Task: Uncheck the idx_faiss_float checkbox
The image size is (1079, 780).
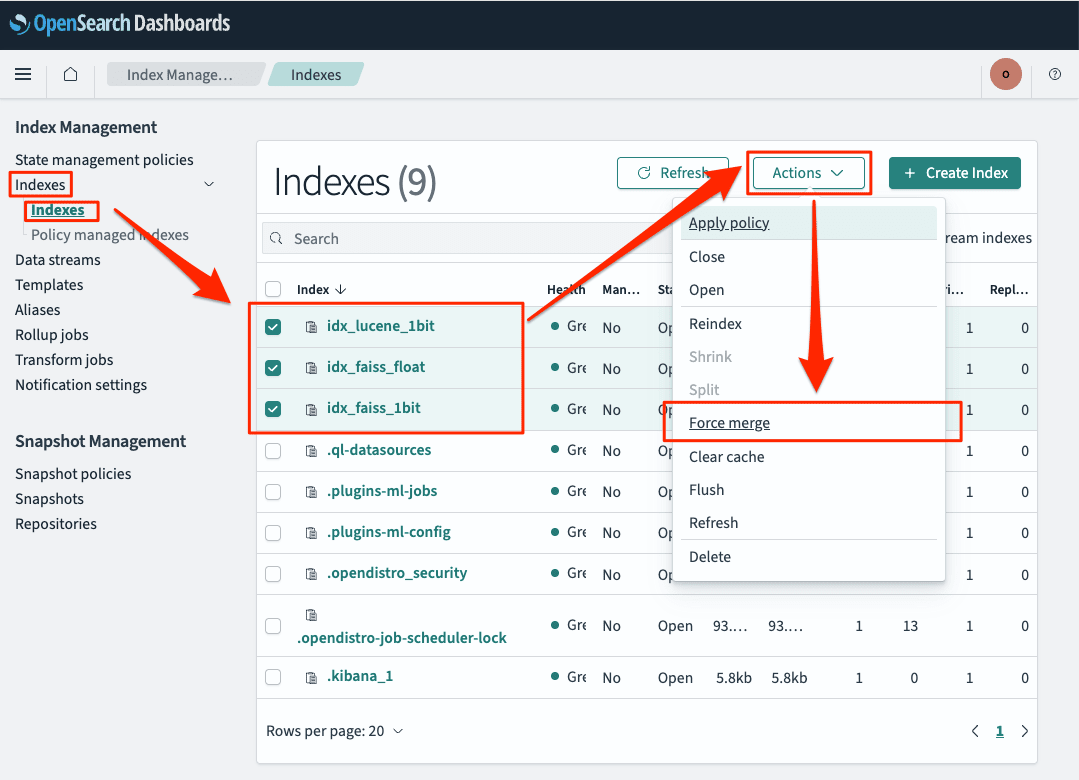Action: coord(273,368)
